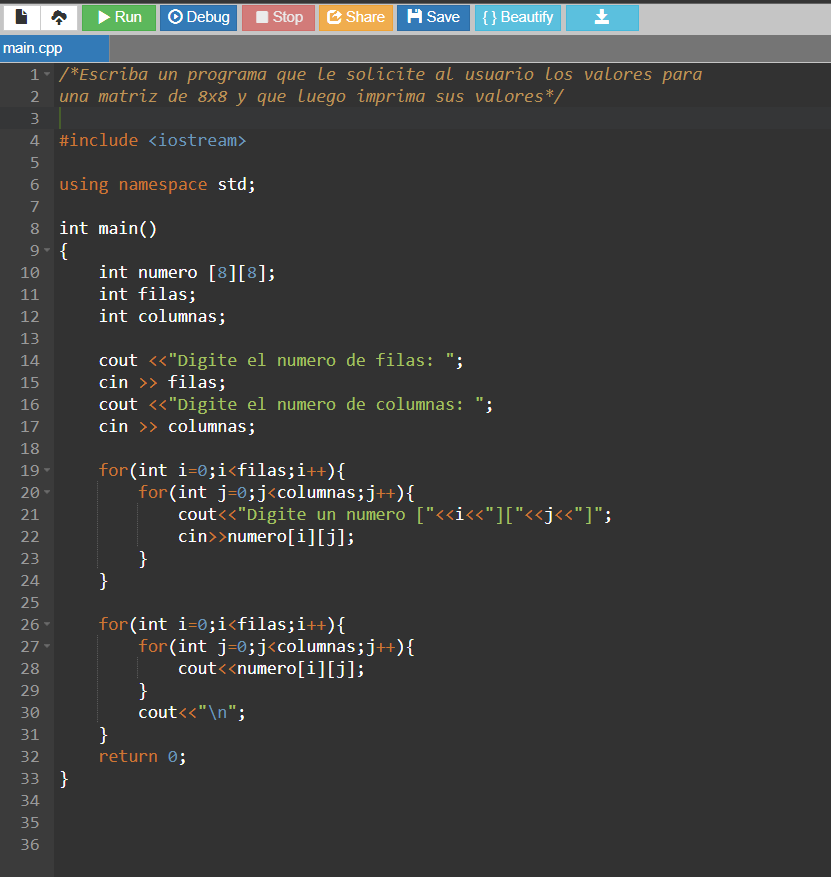
Task: Click the line number 33 in gutter
Action: pyautogui.click(x=29, y=778)
